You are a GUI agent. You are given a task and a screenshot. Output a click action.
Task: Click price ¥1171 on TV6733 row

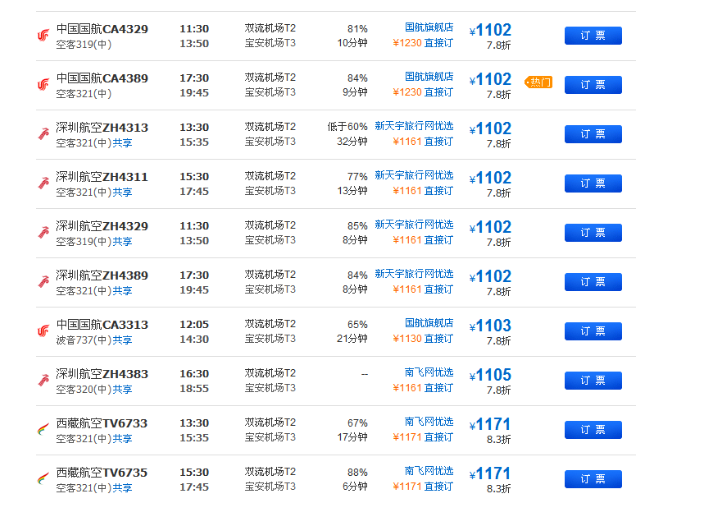click(x=490, y=424)
